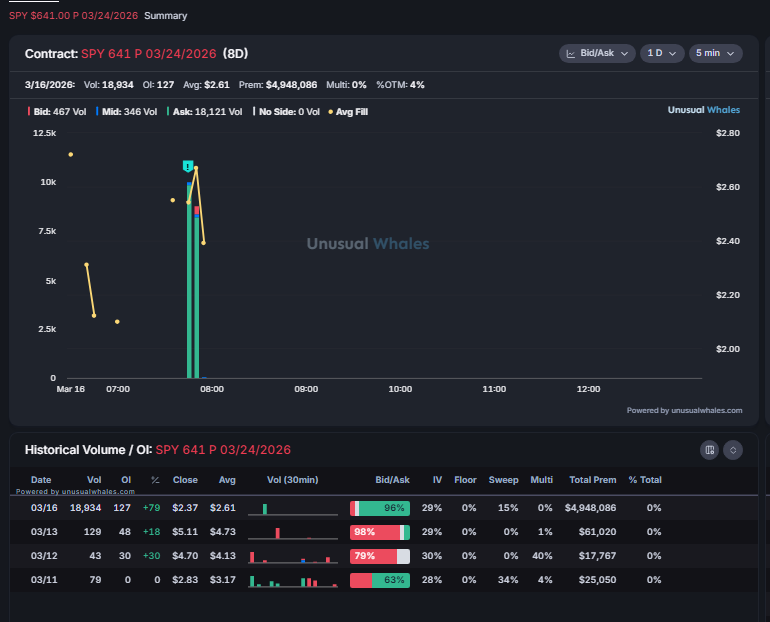
Task: Click the Prem: $4,948,086 stat above chart
Action: (278, 85)
